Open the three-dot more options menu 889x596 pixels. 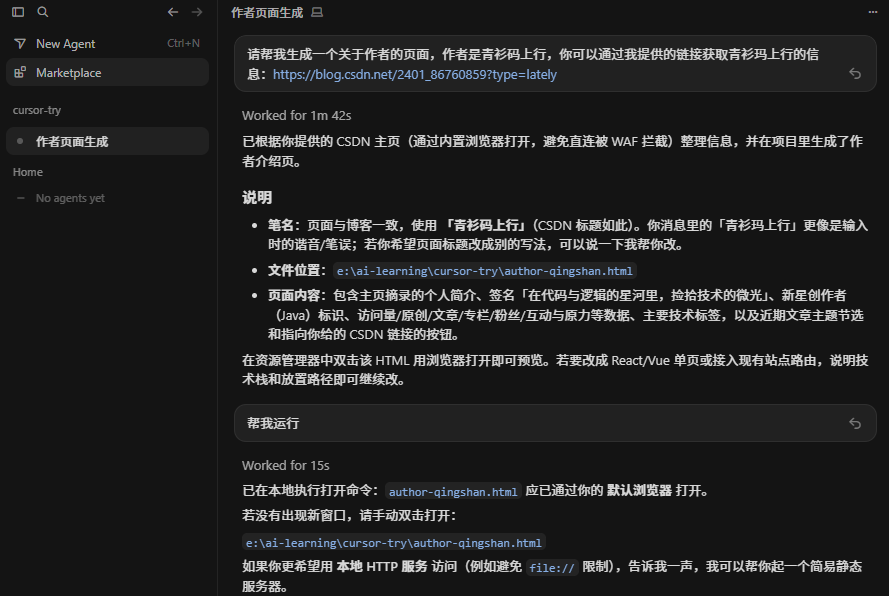[x=873, y=12]
